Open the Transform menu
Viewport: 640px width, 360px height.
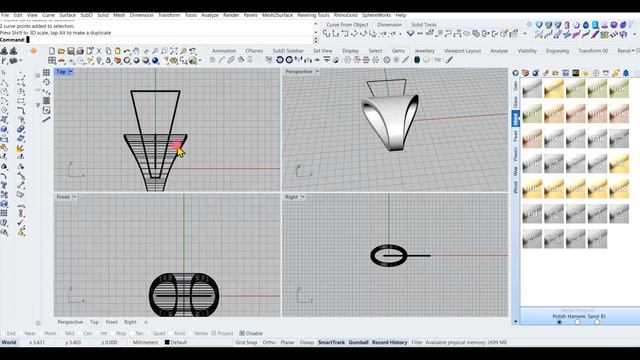[x=169, y=15]
